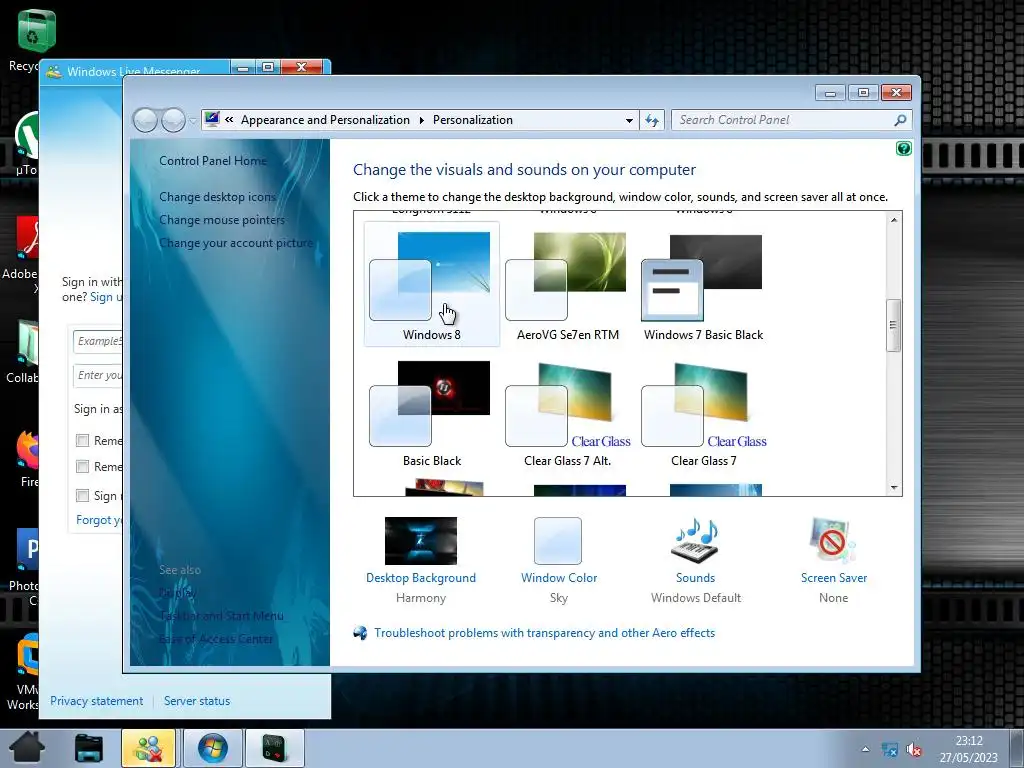Screen dimensions: 1024x768
Task: Click the Sign up link in Messenger
Action: 106,297
